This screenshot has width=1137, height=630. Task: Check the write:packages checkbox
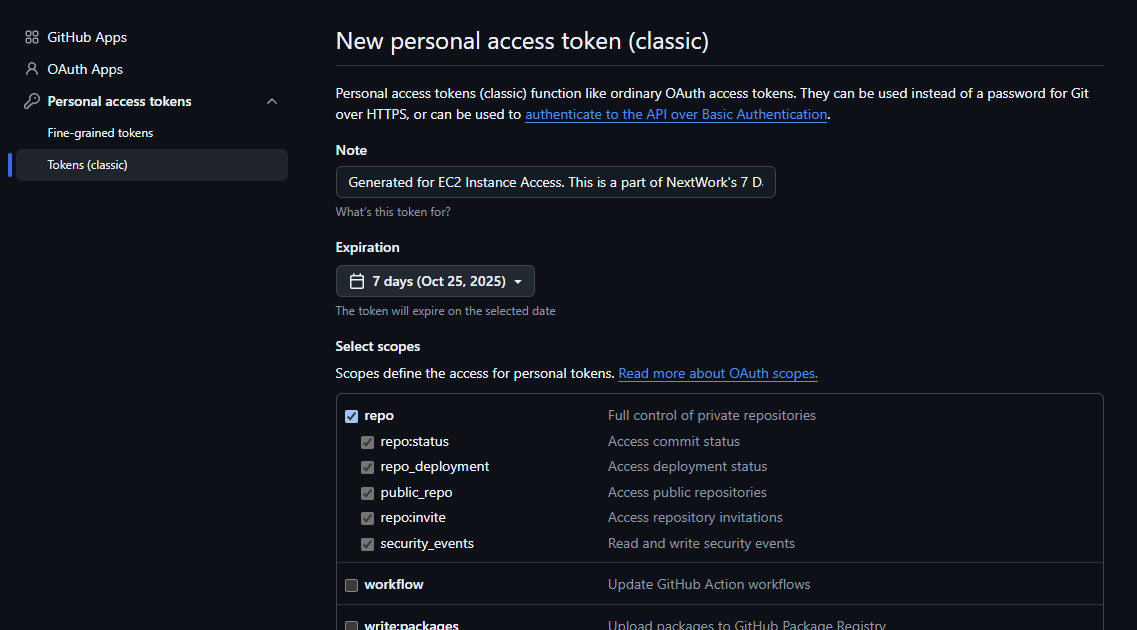[x=351, y=625]
